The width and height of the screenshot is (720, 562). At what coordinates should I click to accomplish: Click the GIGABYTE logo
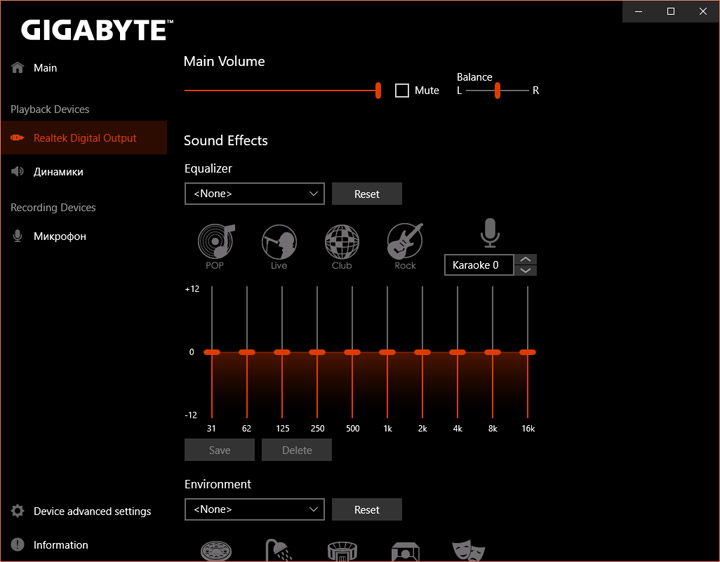[97, 30]
